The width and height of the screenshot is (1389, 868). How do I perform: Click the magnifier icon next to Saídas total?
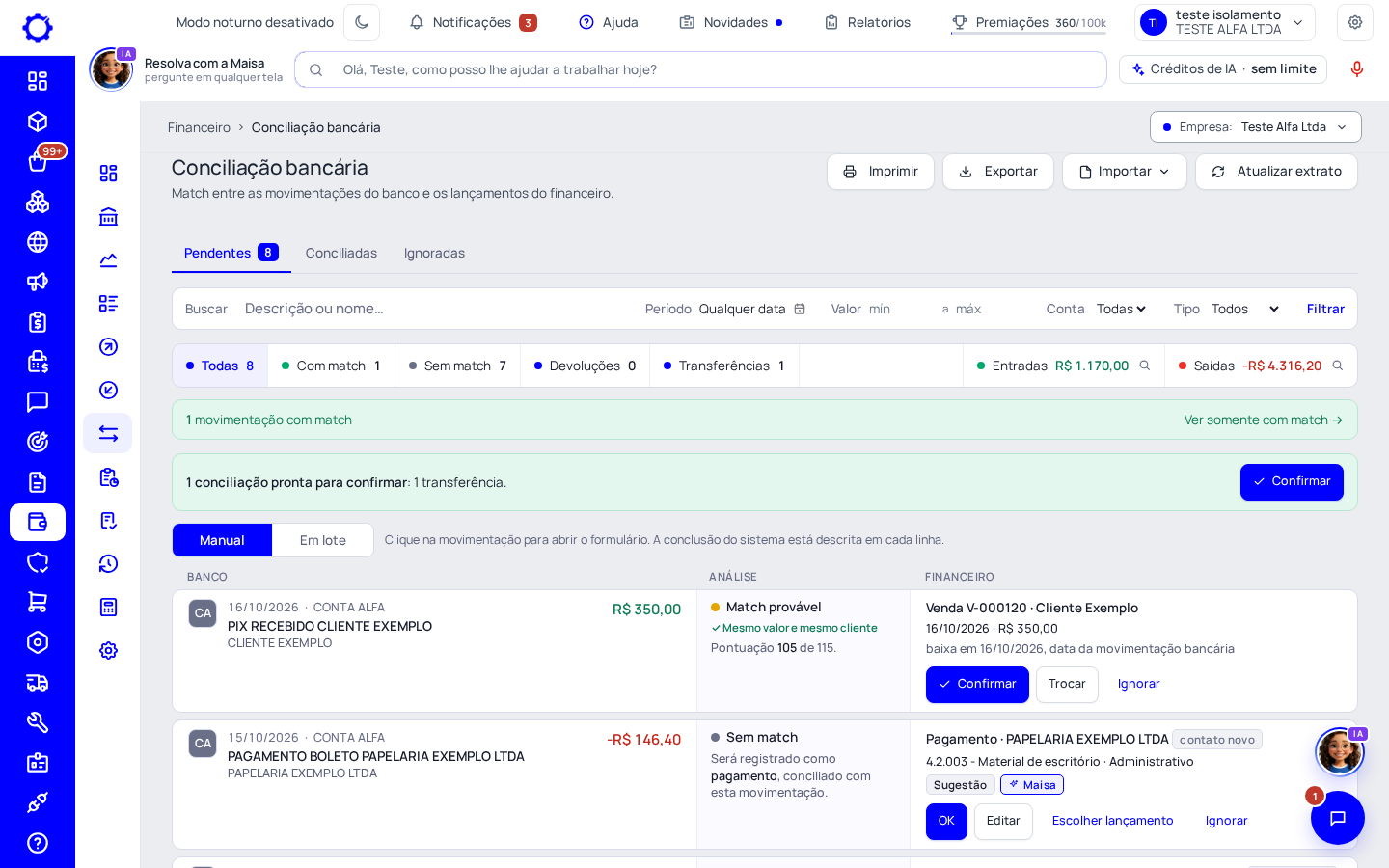pyautogui.click(x=1338, y=366)
